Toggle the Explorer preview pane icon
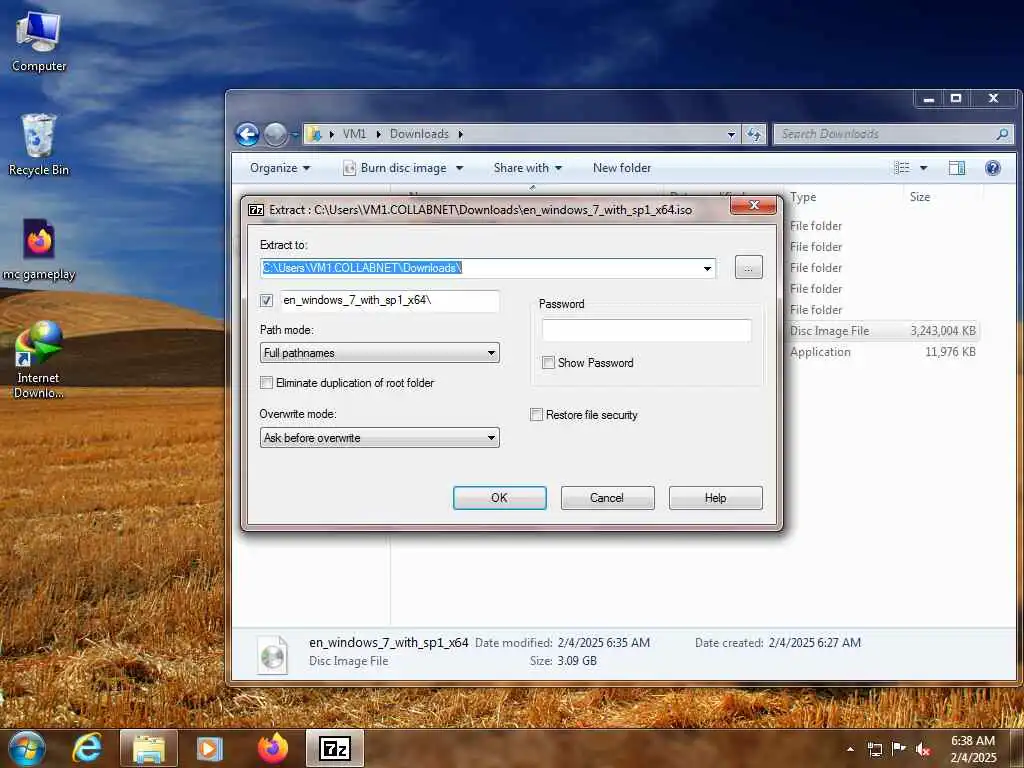 (x=957, y=168)
